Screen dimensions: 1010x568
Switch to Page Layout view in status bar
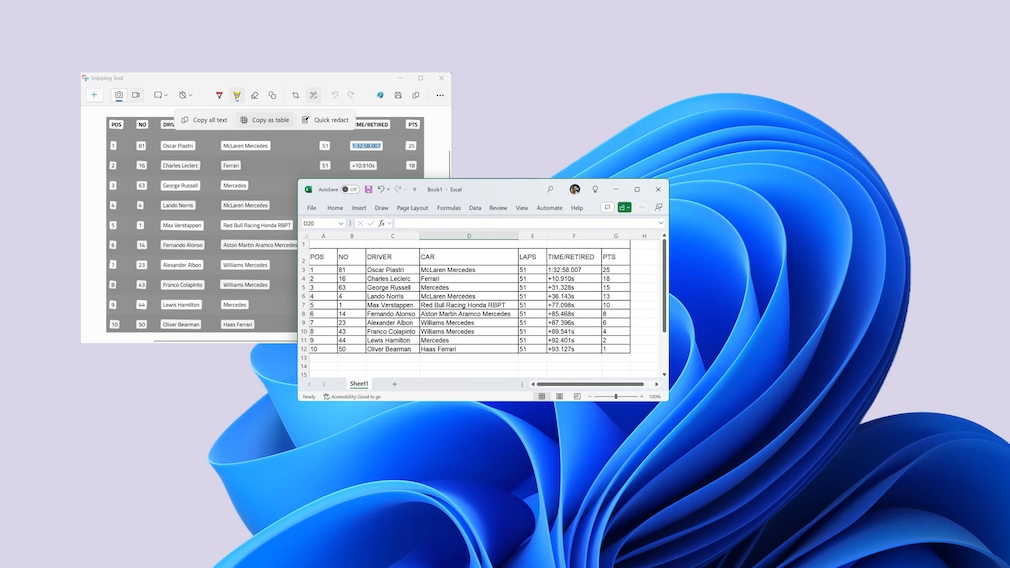tap(560, 396)
